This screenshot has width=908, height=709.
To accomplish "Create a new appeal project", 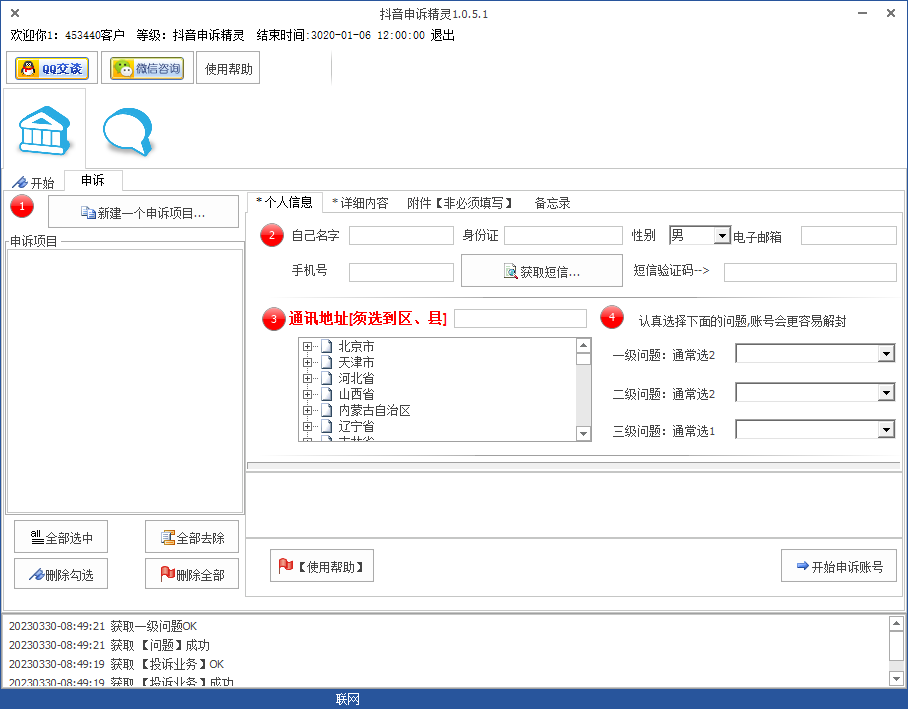I will tap(143, 212).
